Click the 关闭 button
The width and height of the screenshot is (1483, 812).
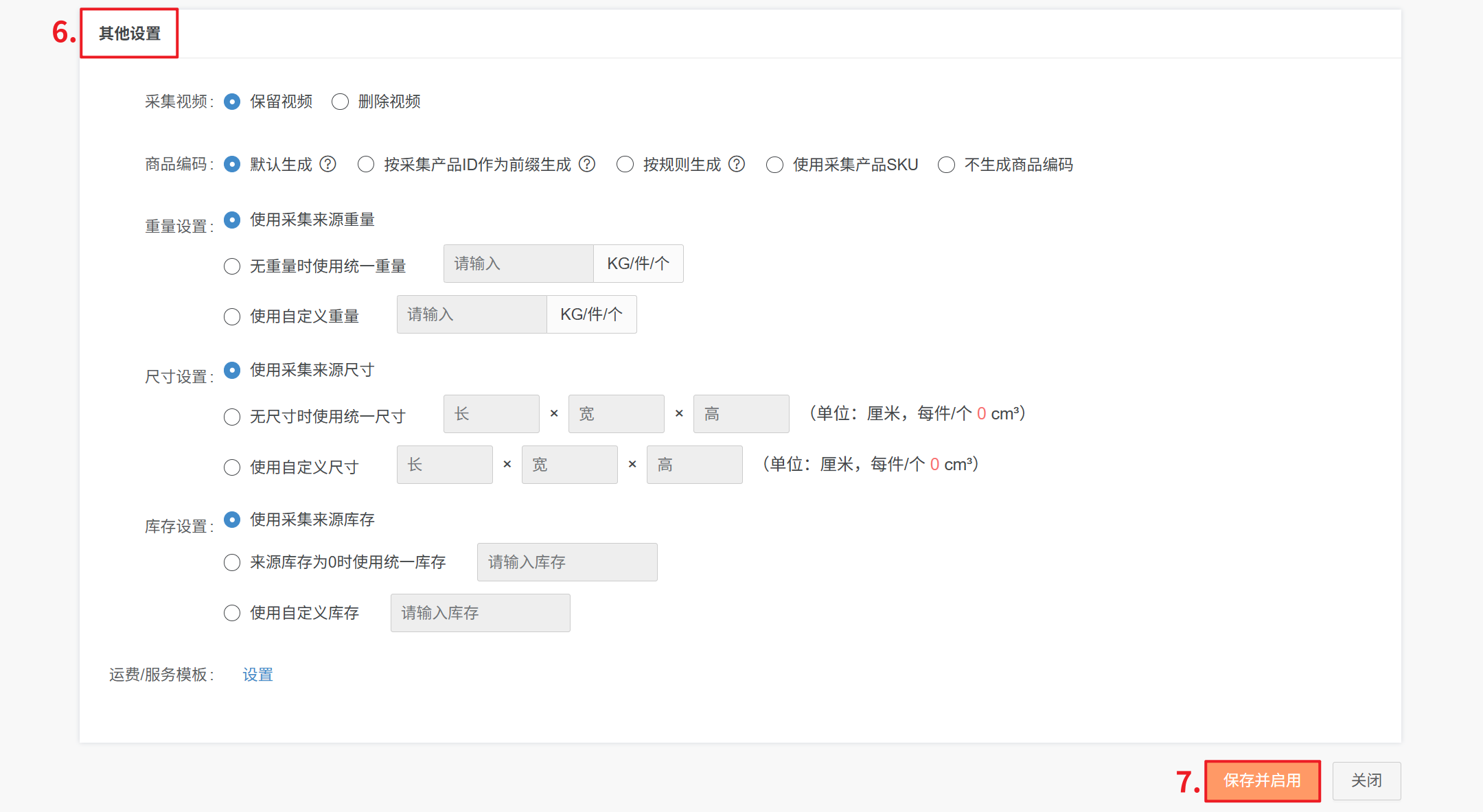(x=1366, y=780)
